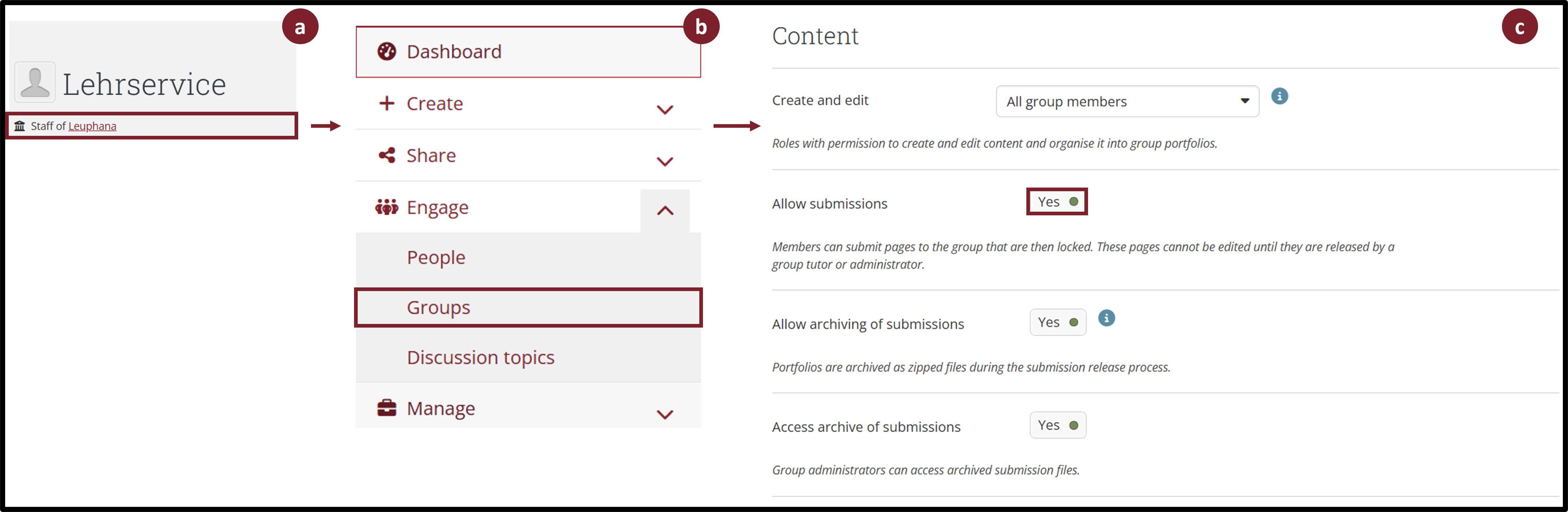The height and width of the screenshot is (512, 1568).
Task: Open info icon beside Create and edit
Action: click(1280, 96)
